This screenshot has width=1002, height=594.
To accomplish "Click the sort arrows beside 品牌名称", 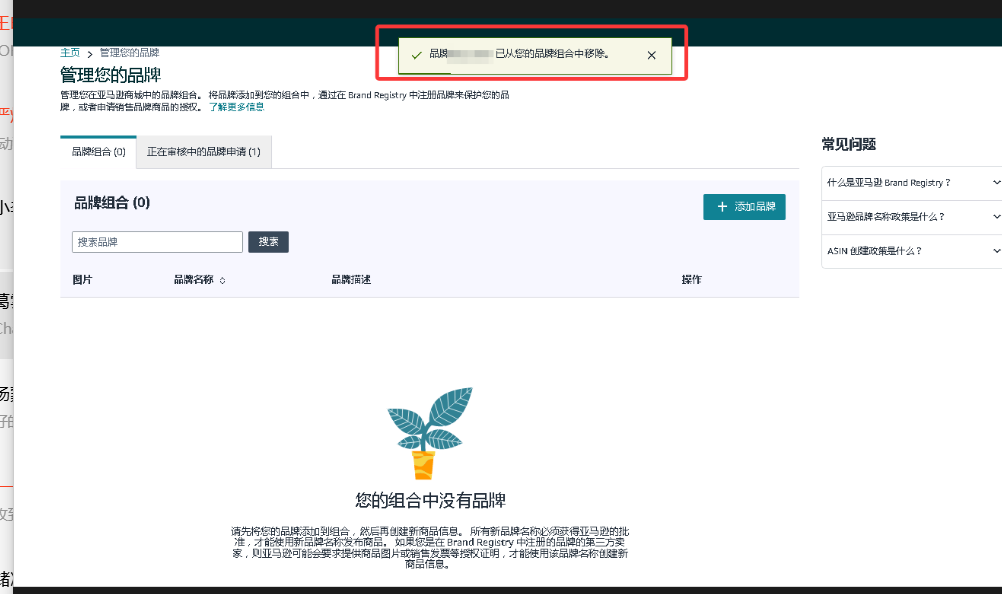I will click(222, 281).
